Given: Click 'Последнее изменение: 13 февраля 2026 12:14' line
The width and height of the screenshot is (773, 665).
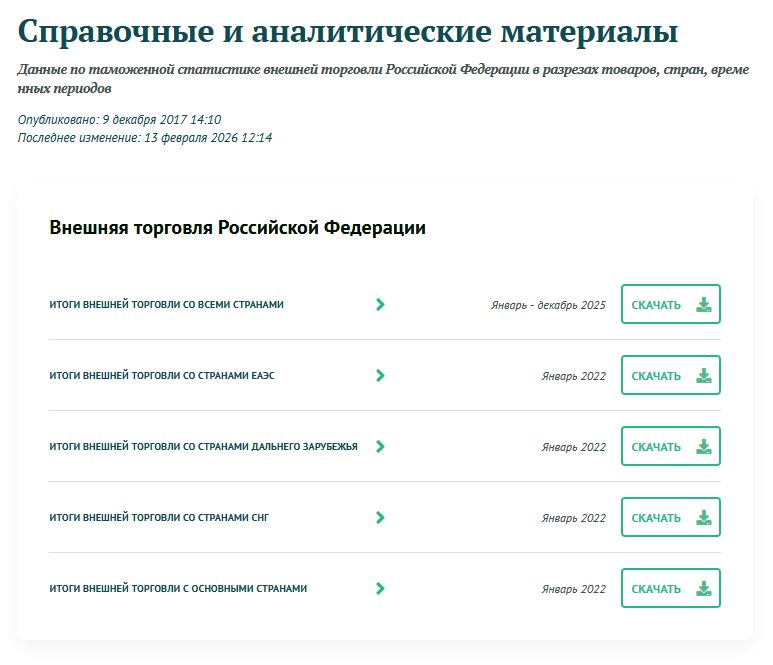Looking at the screenshot, I should click(145, 138).
